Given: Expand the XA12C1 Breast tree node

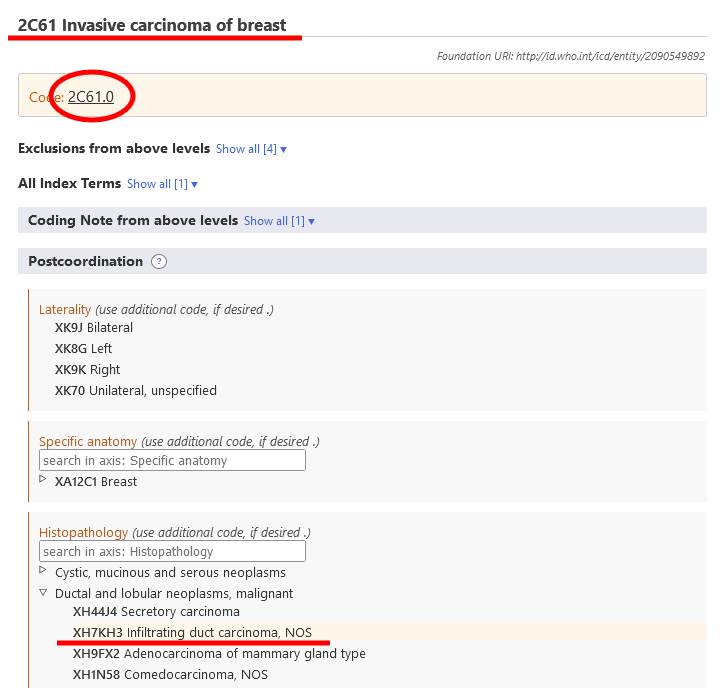Looking at the screenshot, I should [43, 480].
